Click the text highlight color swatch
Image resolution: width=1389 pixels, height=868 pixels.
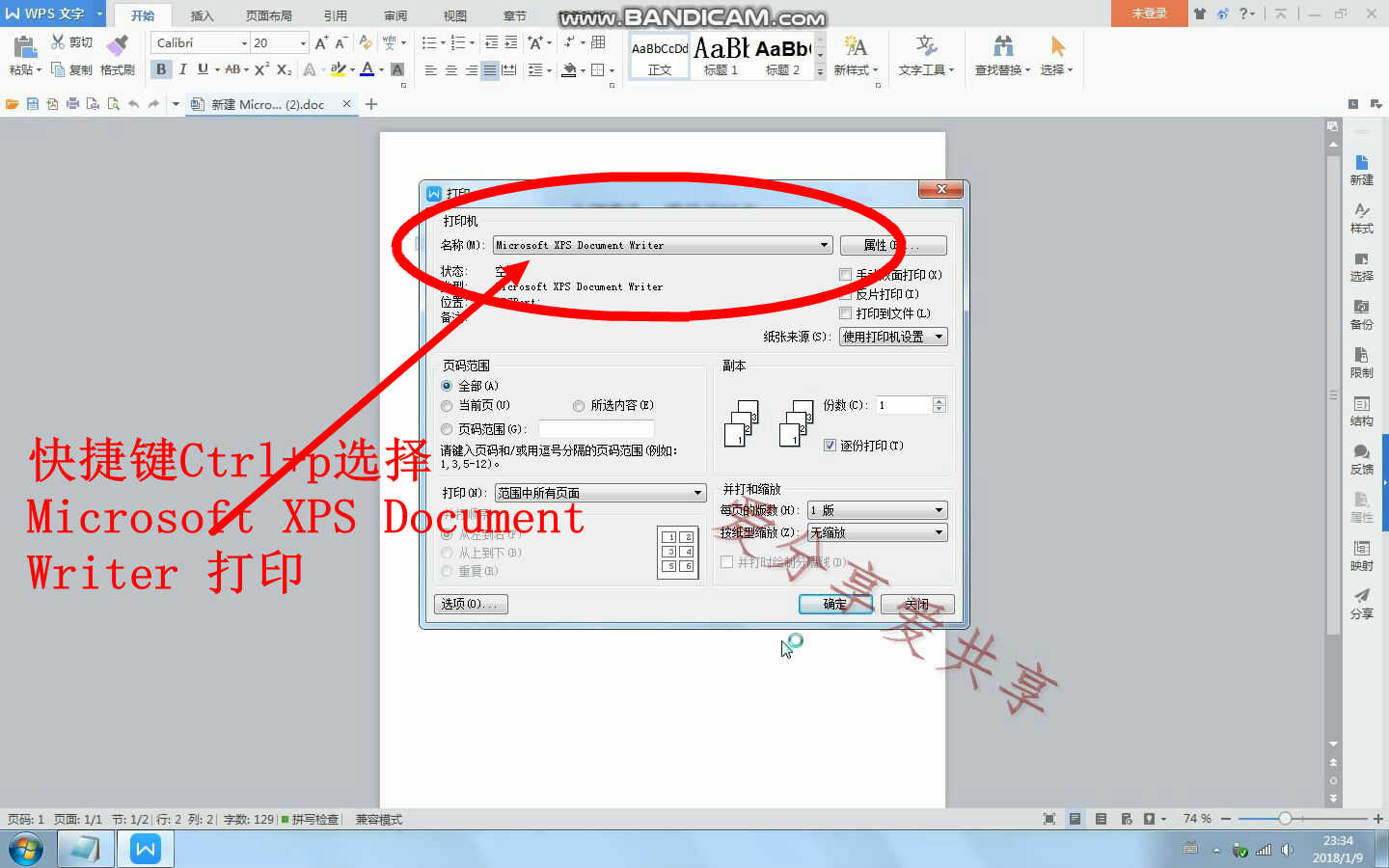point(338,69)
